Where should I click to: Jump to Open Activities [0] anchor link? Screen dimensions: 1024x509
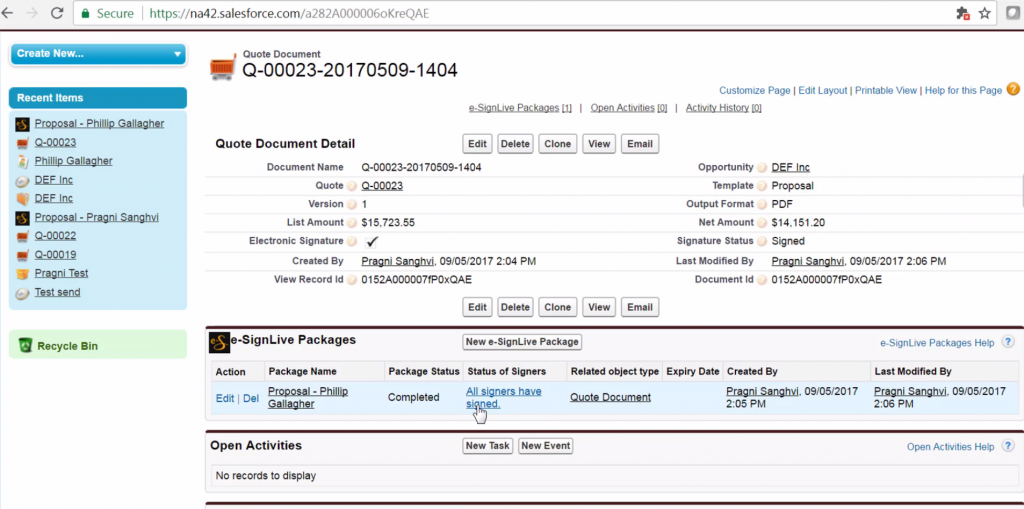point(629,108)
